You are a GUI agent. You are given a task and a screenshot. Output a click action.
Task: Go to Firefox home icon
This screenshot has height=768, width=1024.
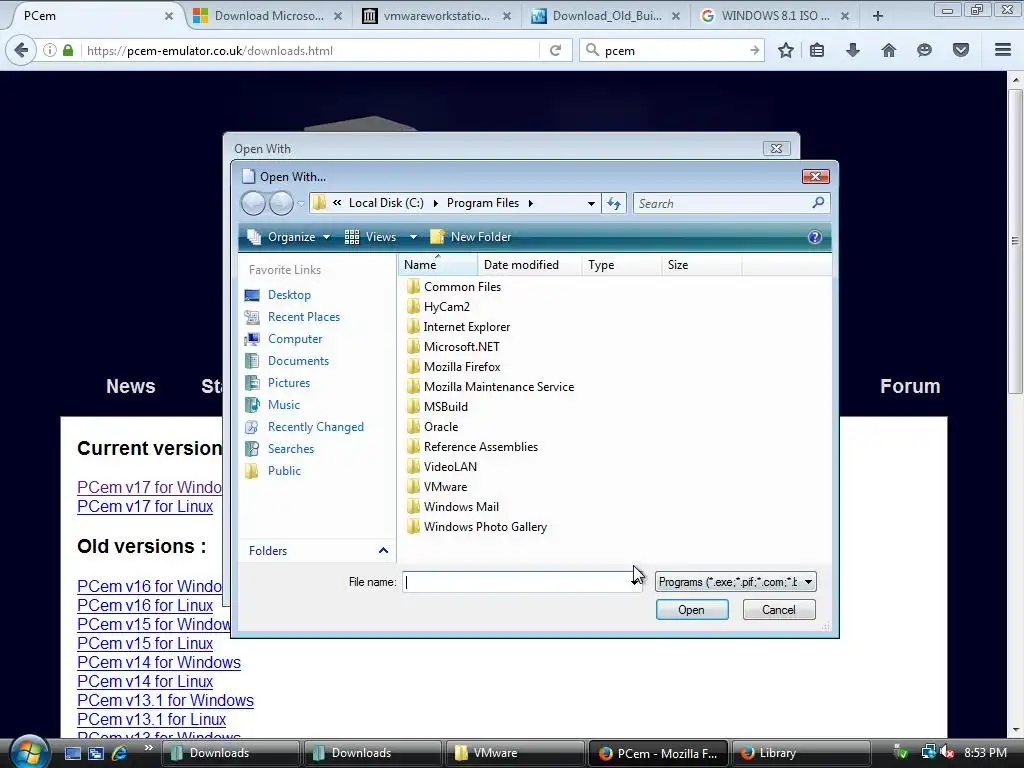[x=888, y=50]
